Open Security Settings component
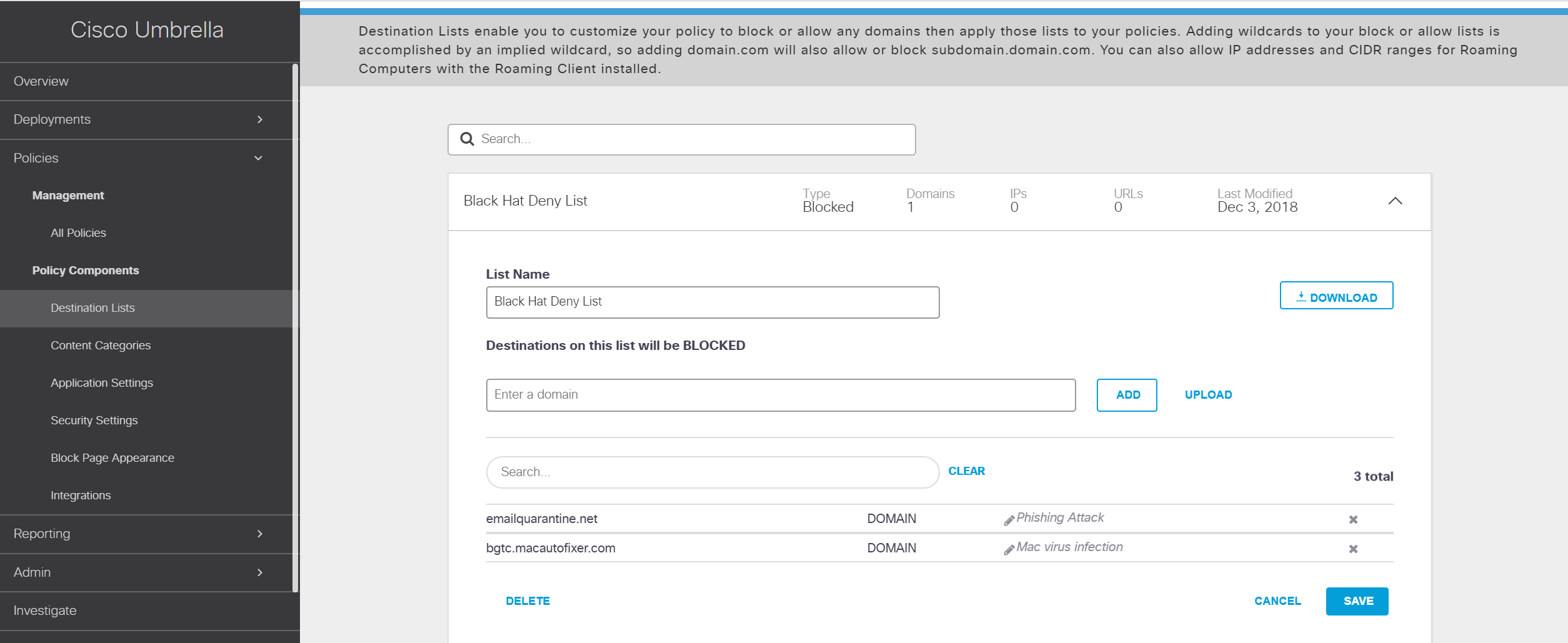This screenshot has height=643, width=1568. [94, 421]
